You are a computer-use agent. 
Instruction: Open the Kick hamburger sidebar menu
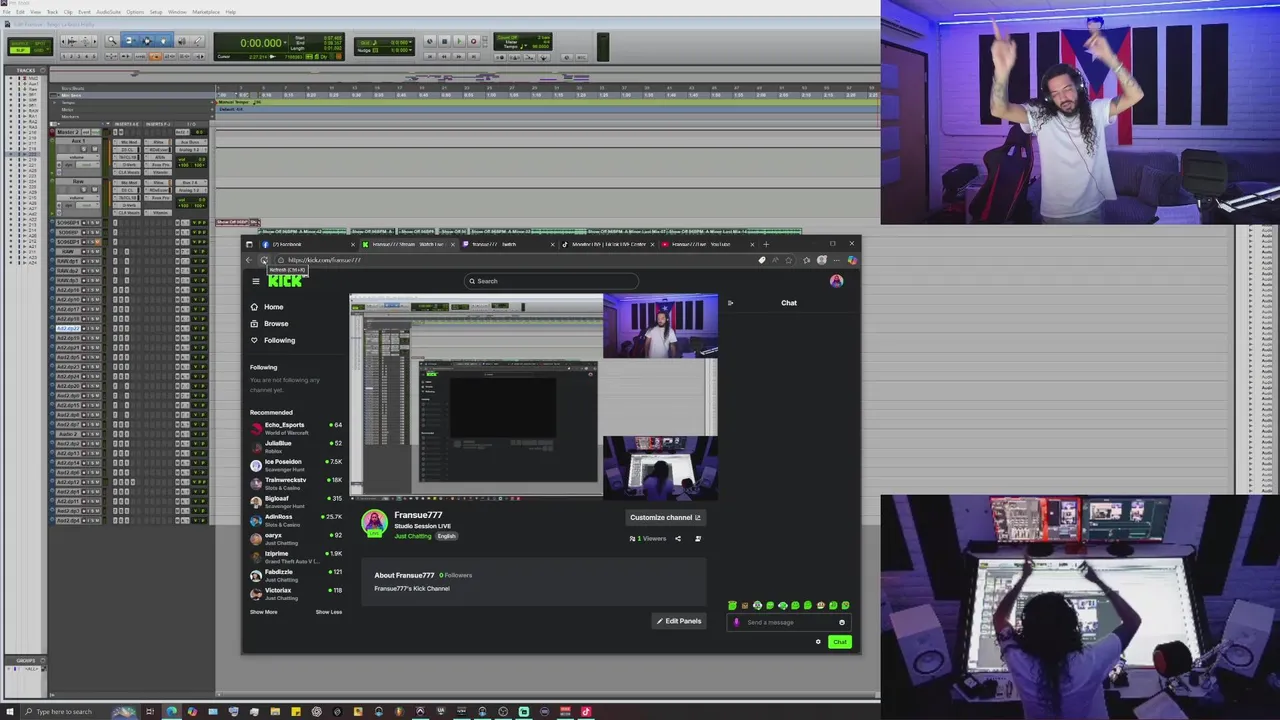(256, 281)
